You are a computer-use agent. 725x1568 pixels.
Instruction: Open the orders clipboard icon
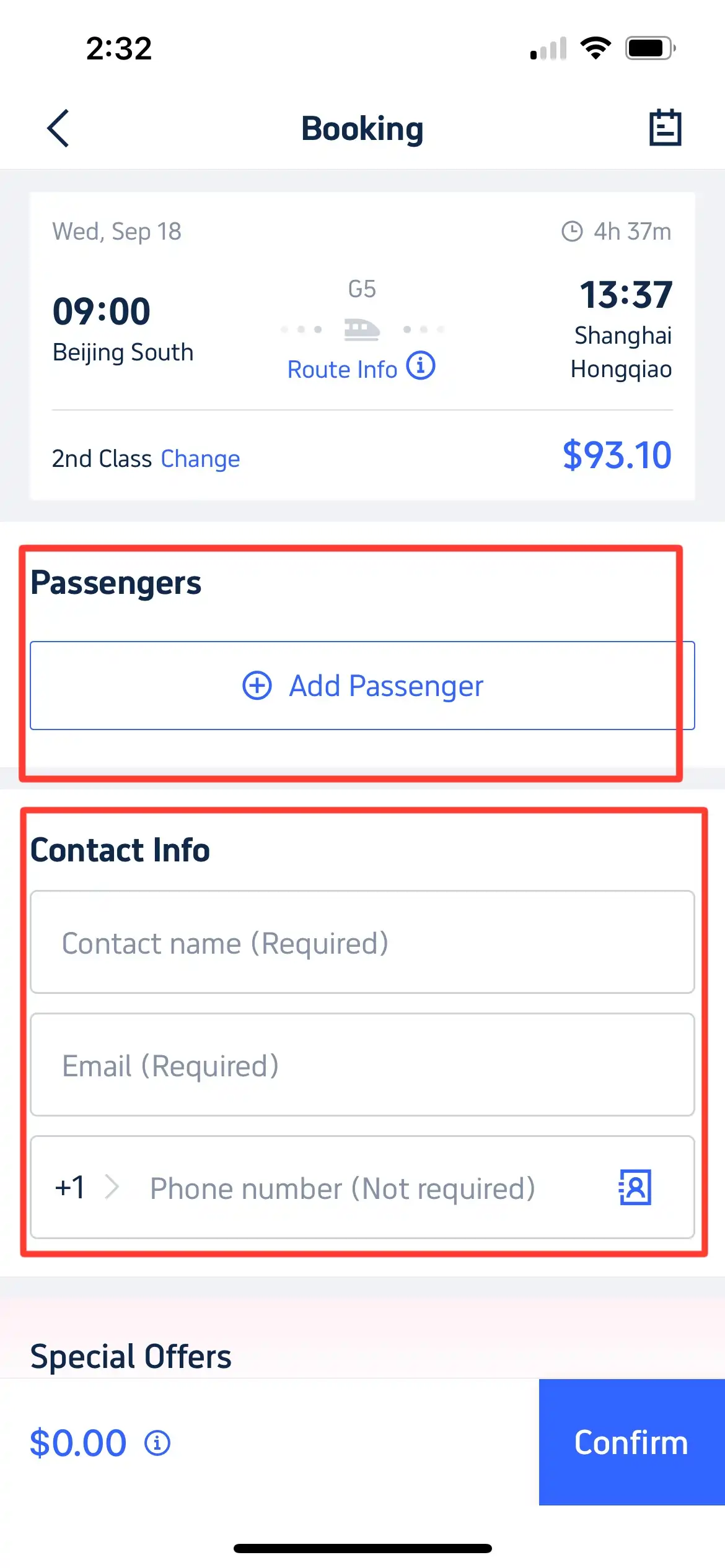665,128
